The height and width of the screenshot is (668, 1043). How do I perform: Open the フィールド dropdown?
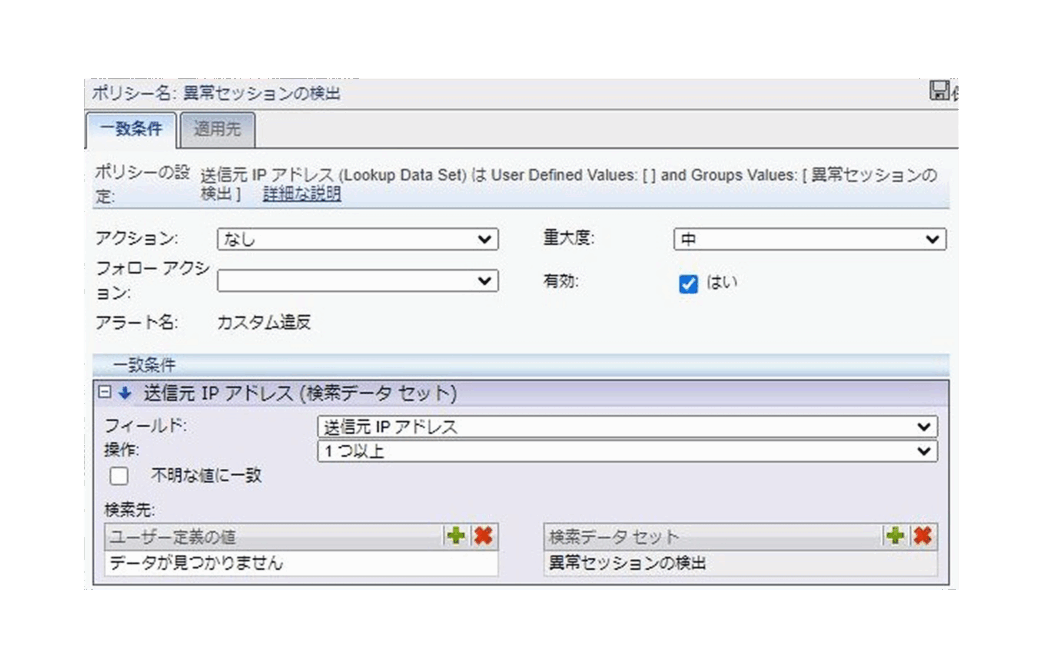[x=627, y=427]
